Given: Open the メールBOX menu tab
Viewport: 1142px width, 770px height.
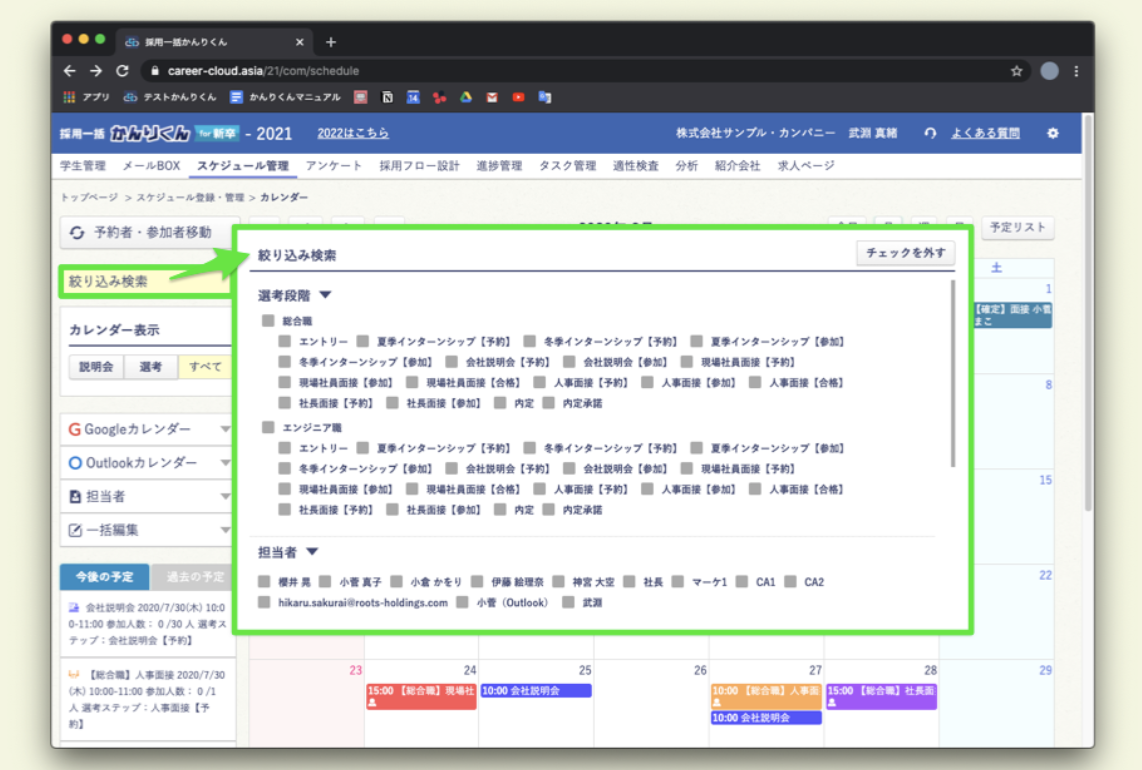Looking at the screenshot, I should (151, 166).
